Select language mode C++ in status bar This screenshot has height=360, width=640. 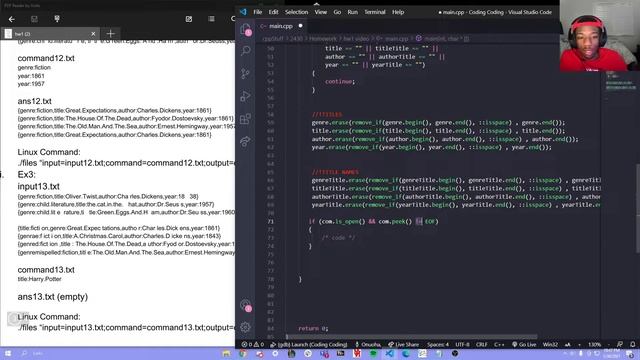pos(499,344)
